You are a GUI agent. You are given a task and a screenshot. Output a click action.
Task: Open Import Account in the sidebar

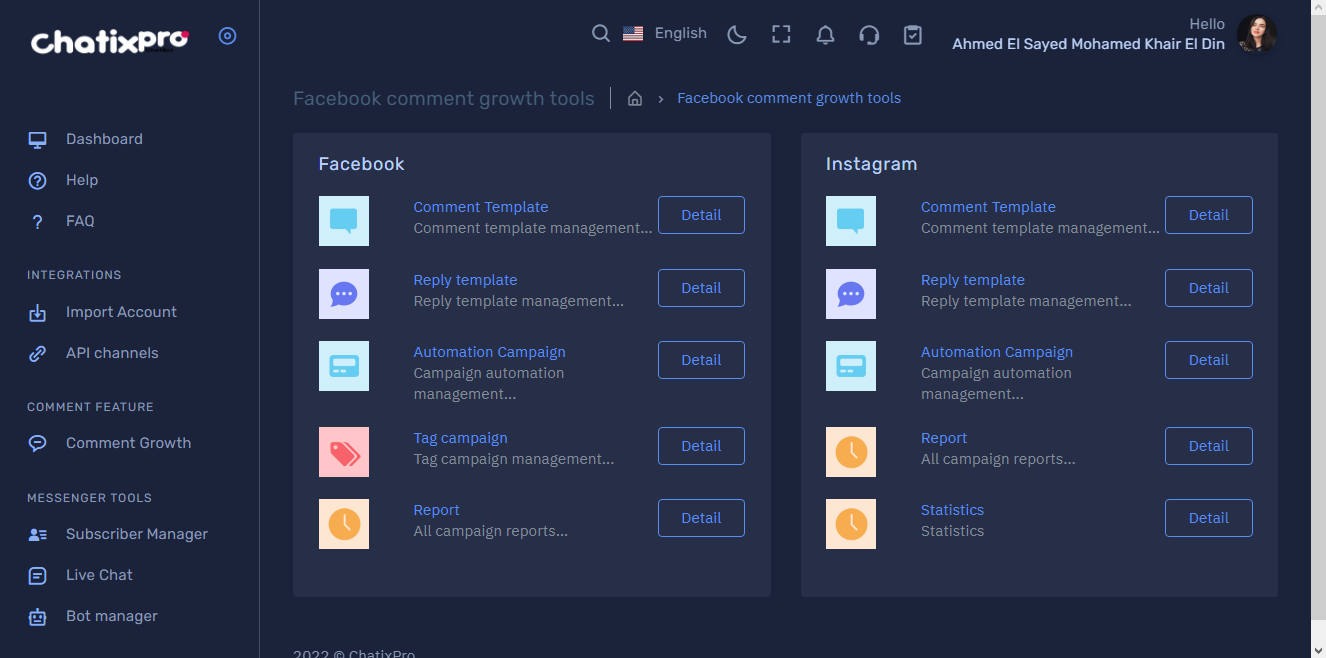point(121,312)
